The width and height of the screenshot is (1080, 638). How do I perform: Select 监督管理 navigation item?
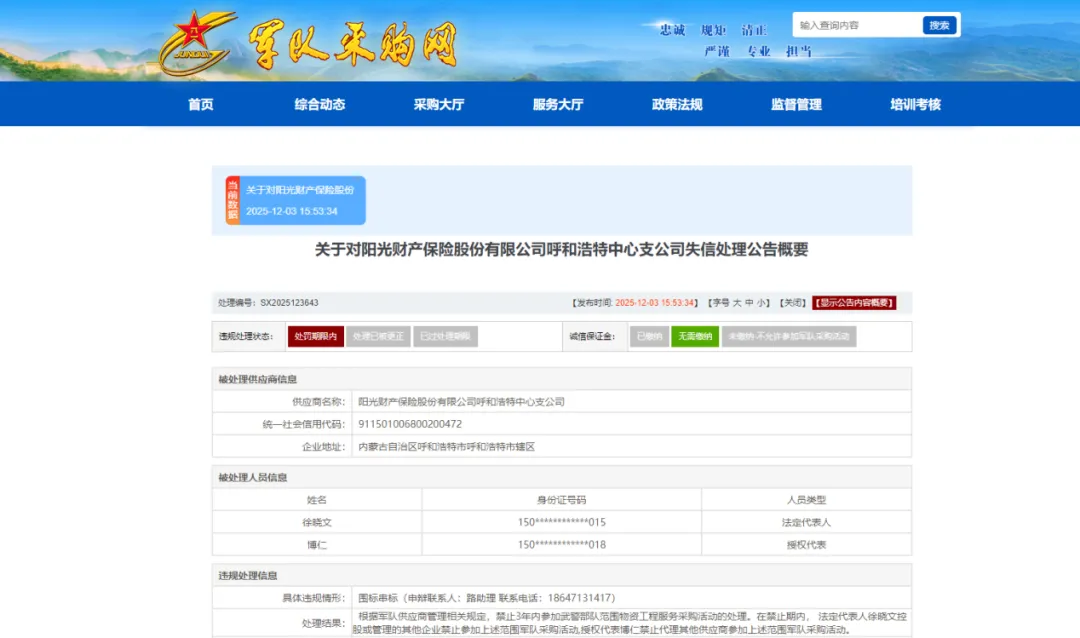click(x=796, y=105)
